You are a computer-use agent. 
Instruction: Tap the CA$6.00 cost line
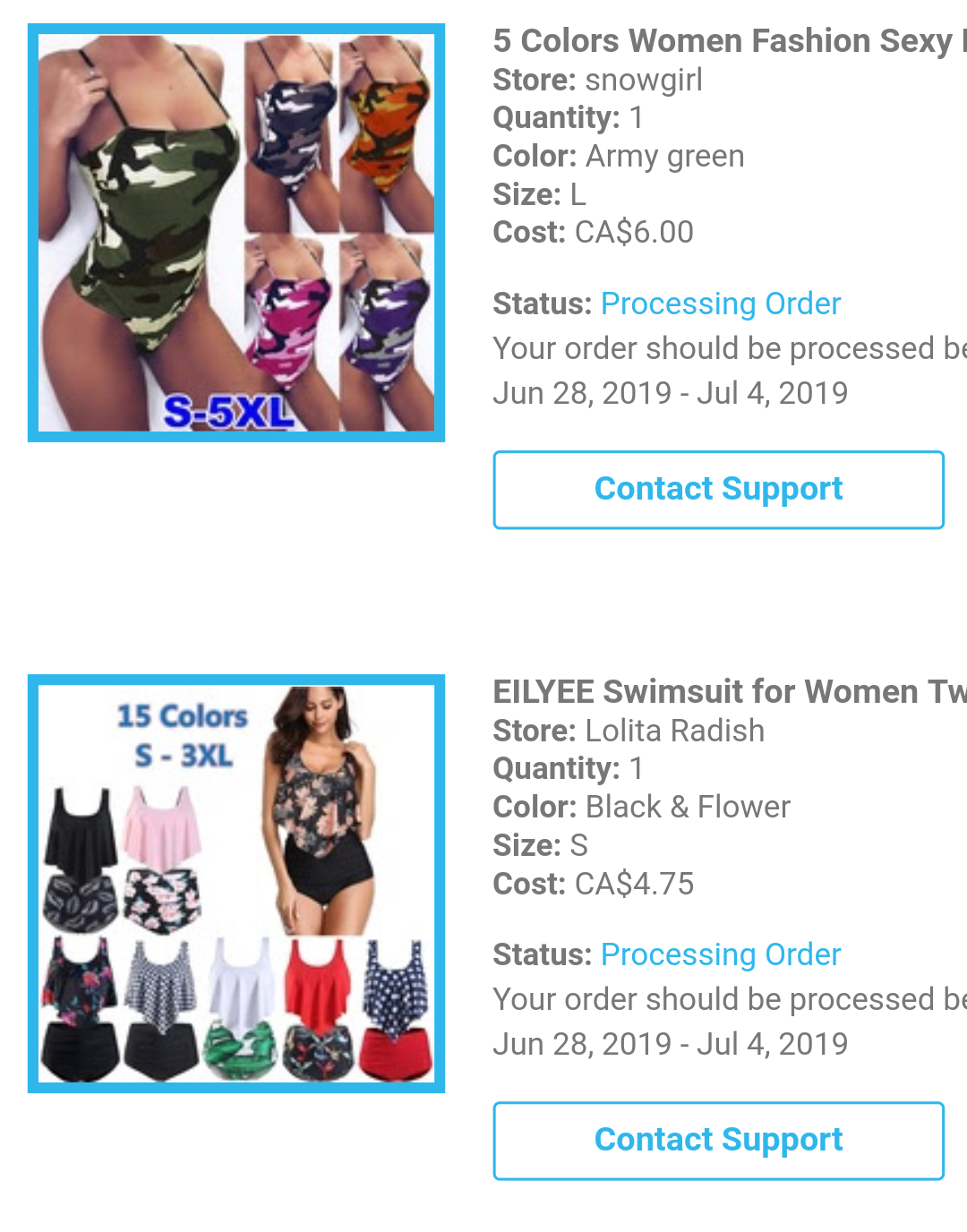tap(594, 233)
